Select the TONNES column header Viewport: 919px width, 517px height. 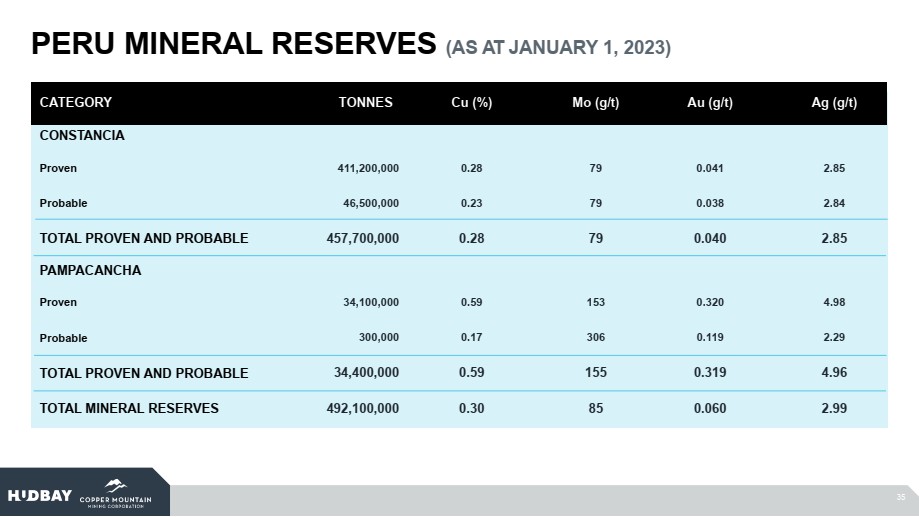(x=366, y=102)
